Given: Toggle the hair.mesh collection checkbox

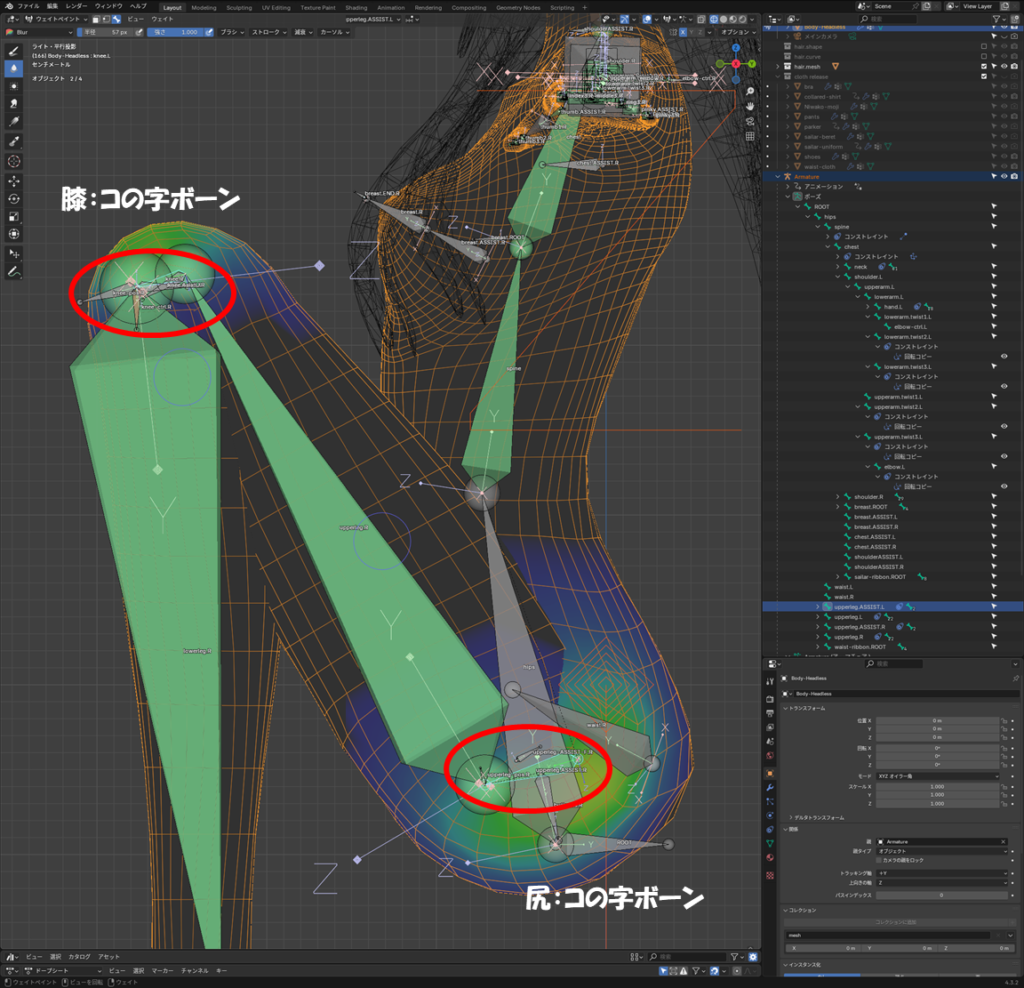Looking at the screenshot, I should pos(984,66).
